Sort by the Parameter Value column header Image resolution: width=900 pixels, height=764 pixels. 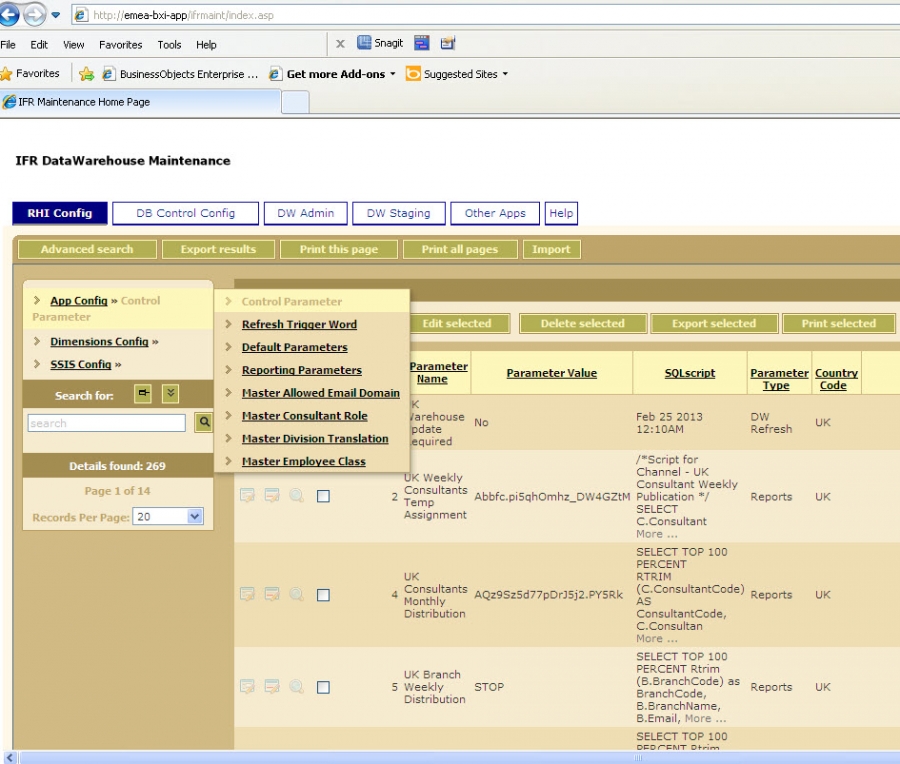click(x=552, y=373)
